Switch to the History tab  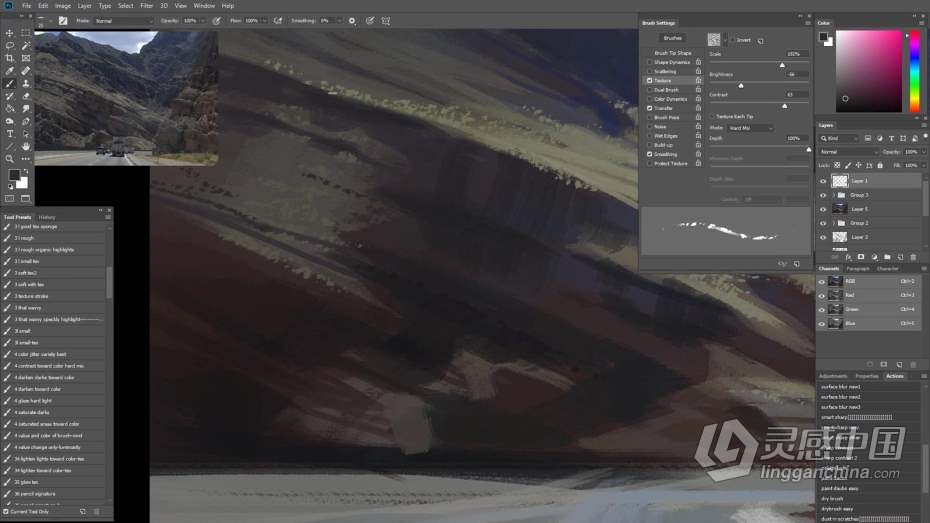coord(47,217)
